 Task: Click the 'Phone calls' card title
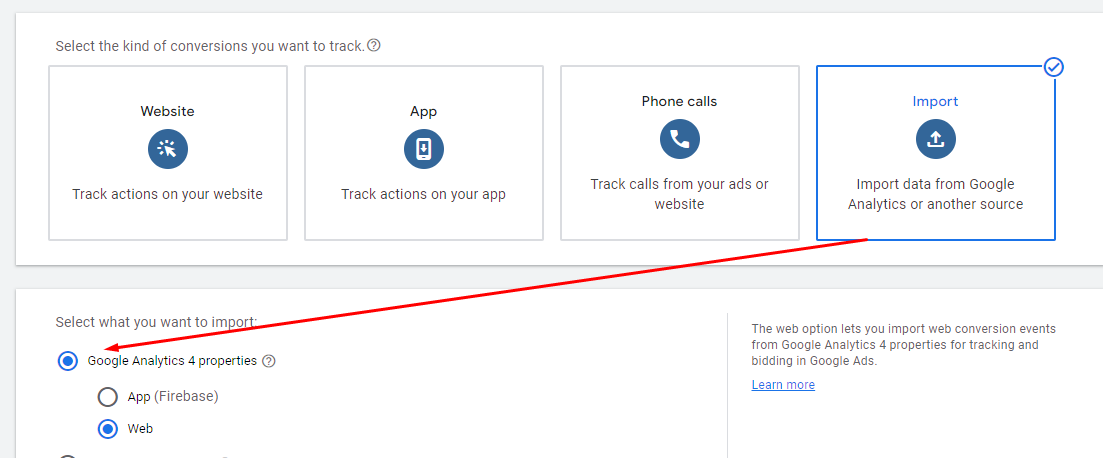(680, 101)
